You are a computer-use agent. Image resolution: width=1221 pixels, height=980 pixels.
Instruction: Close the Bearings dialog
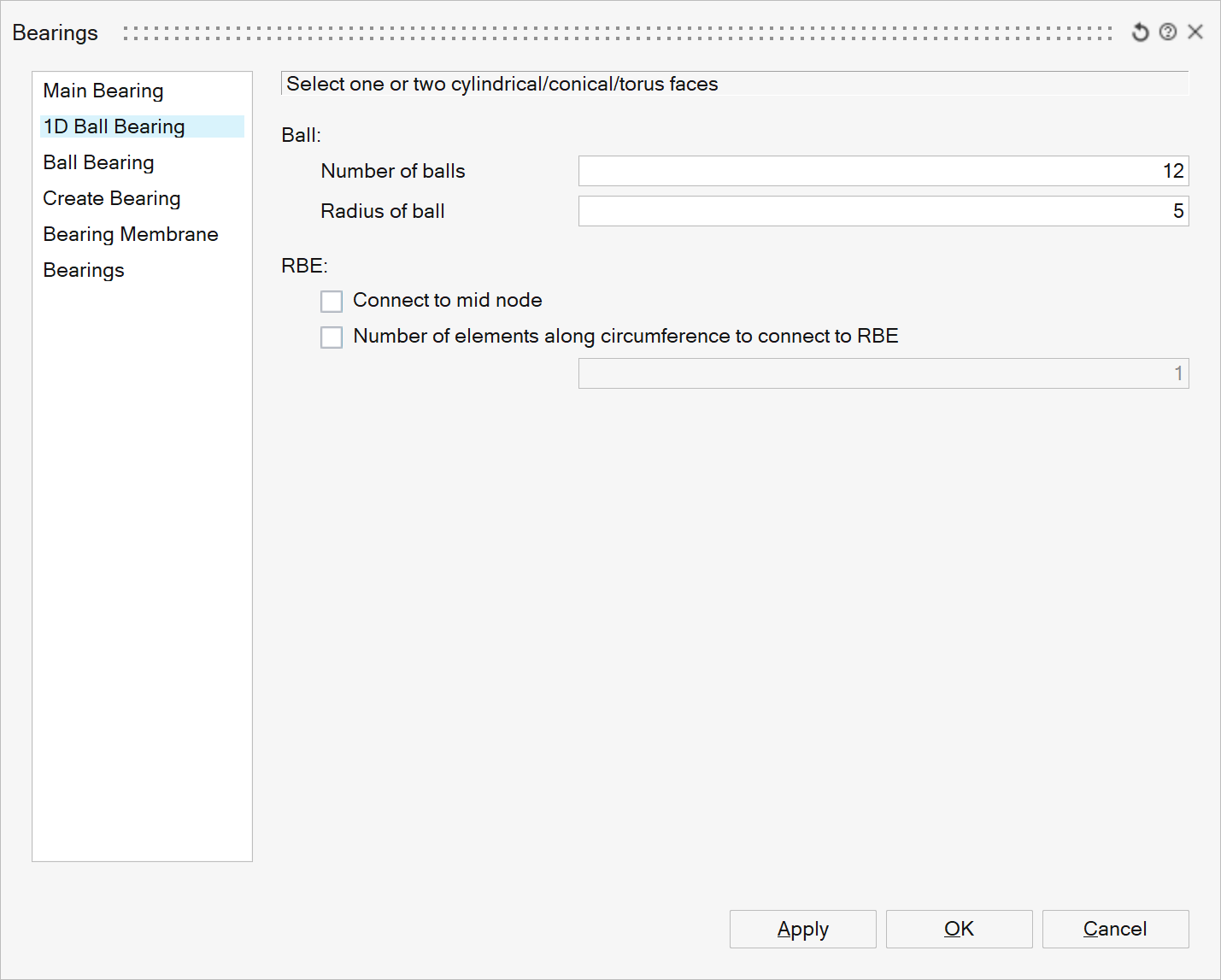coord(1195,32)
